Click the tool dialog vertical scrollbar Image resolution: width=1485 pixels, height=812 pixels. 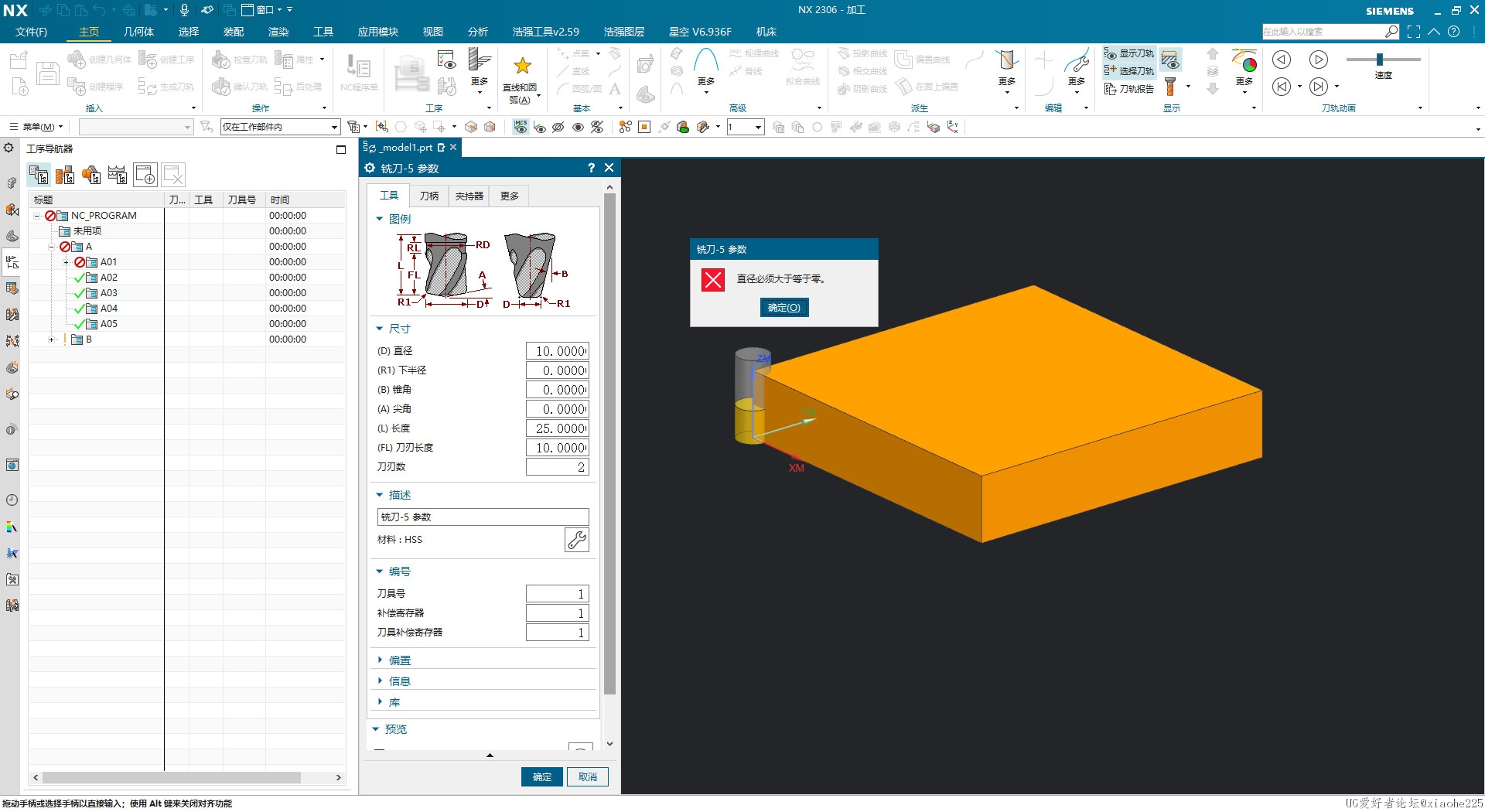coord(609,445)
